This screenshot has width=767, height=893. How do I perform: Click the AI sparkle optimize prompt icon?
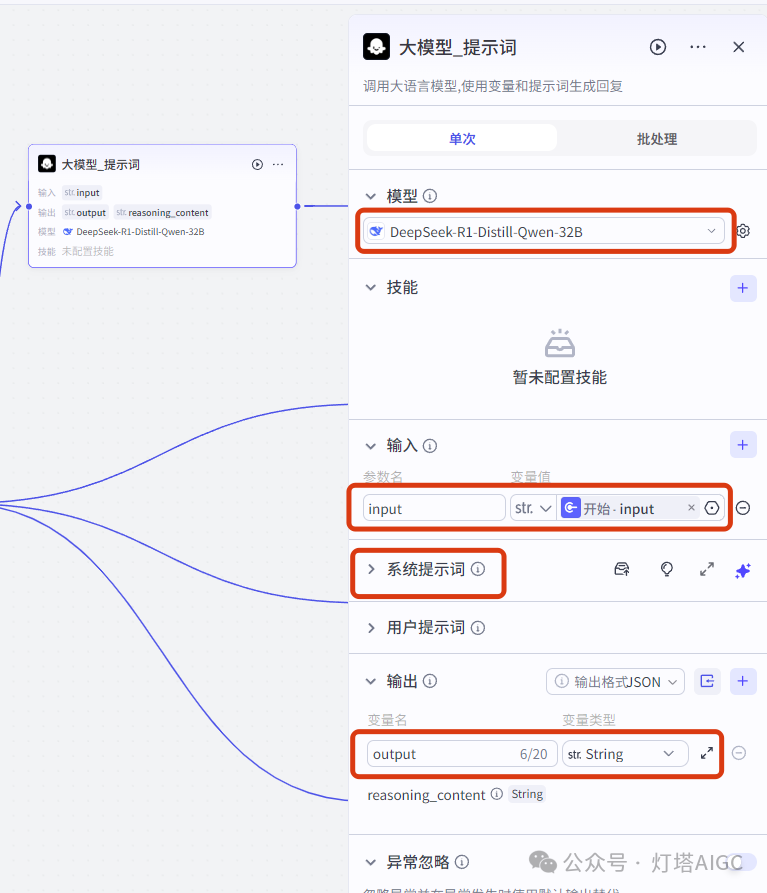(x=743, y=570)
